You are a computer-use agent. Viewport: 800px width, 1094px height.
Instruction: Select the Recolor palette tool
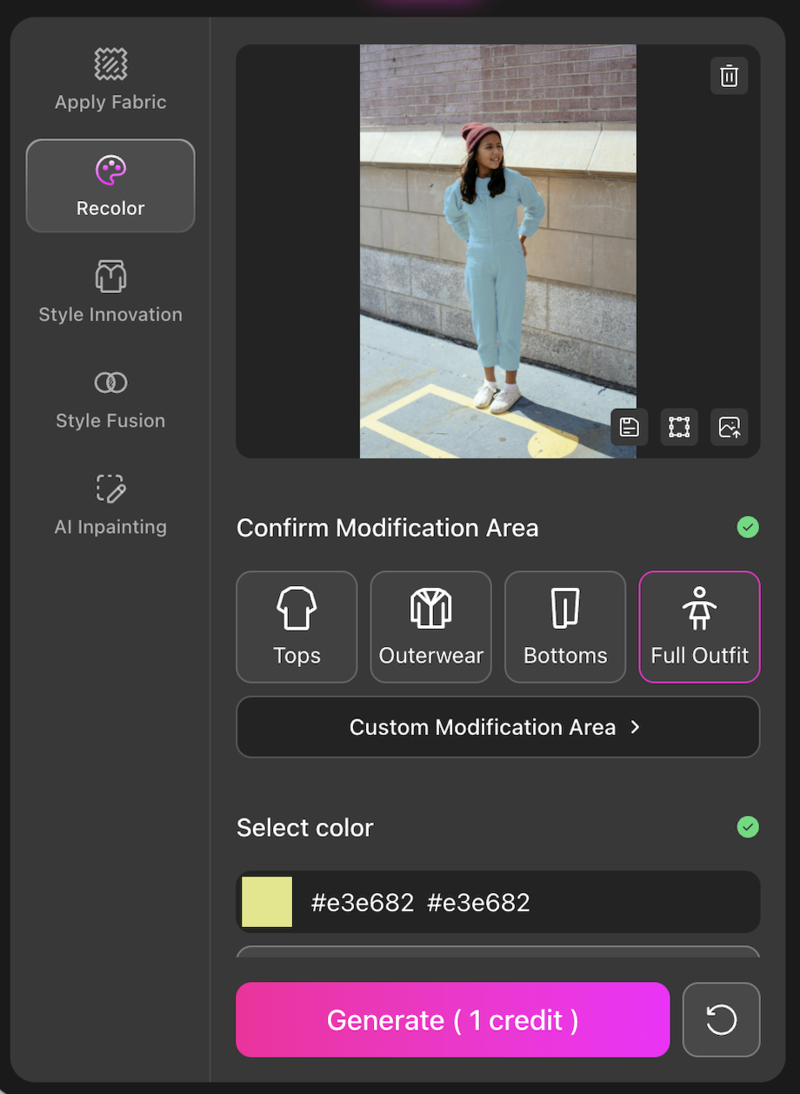110,186
